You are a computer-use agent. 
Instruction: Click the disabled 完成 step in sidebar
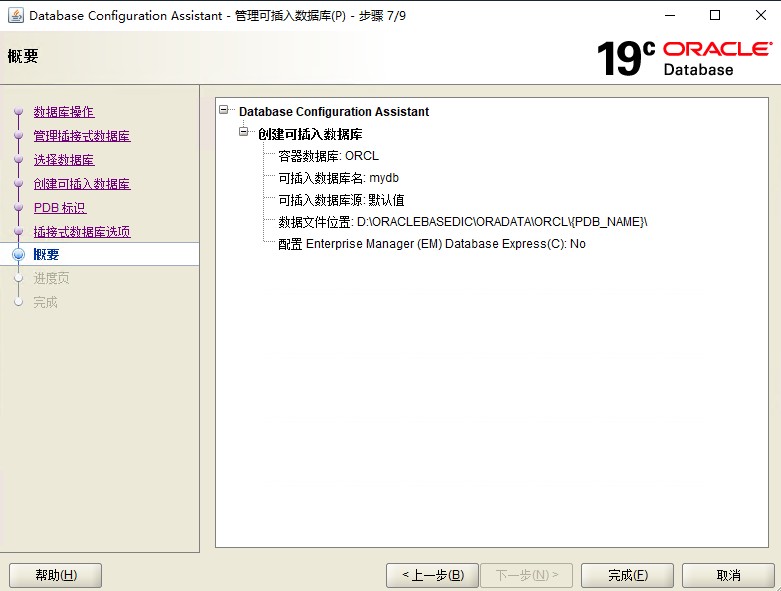(x=45, y=302)
